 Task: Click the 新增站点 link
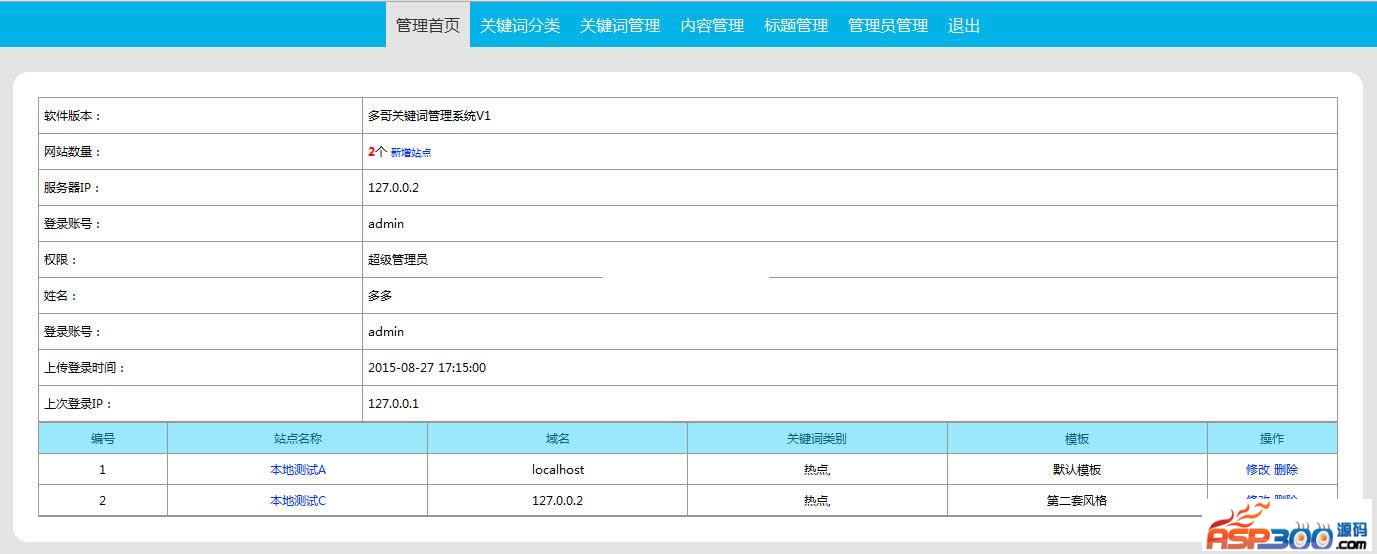pos(411,152)
